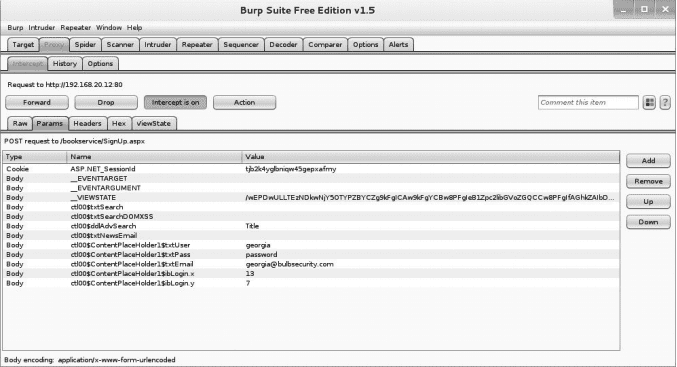
Task: Show the Raw request view
Action: 20,123
